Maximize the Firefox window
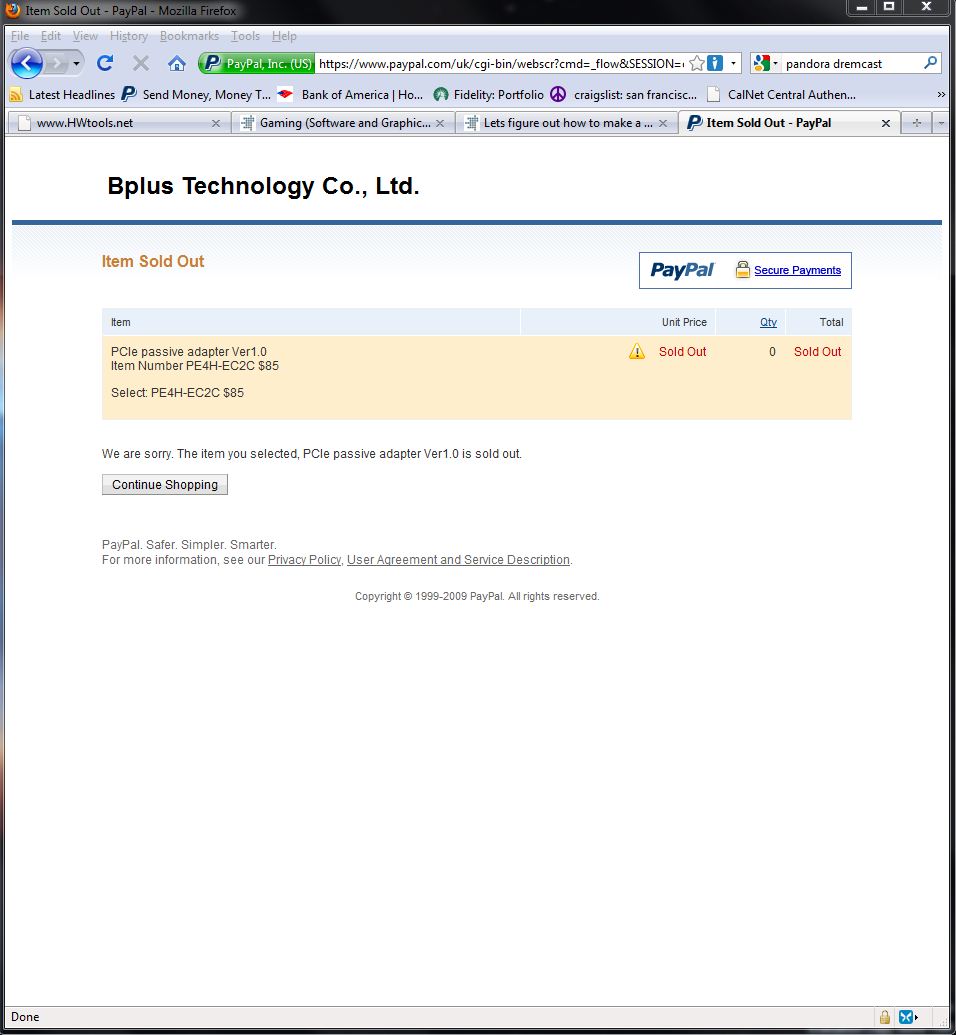 pos(889,7)
